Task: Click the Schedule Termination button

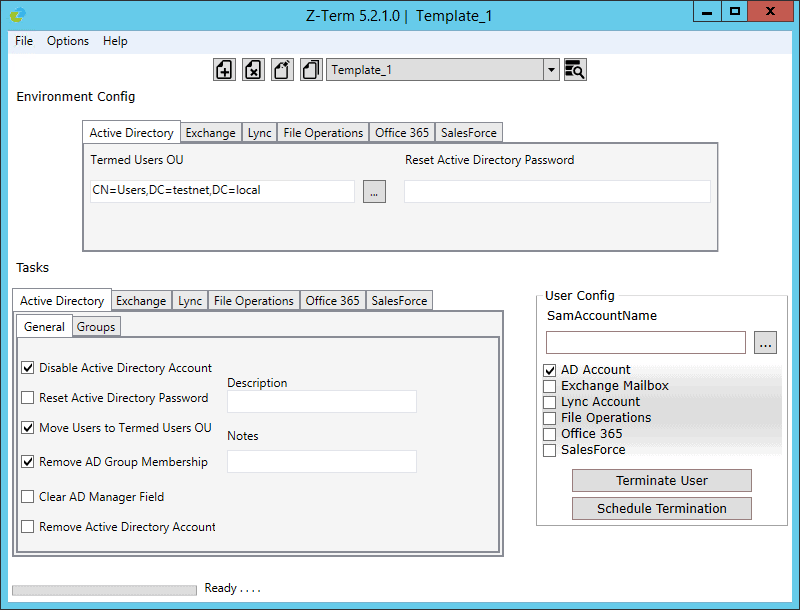Action: tap(662, 509)
